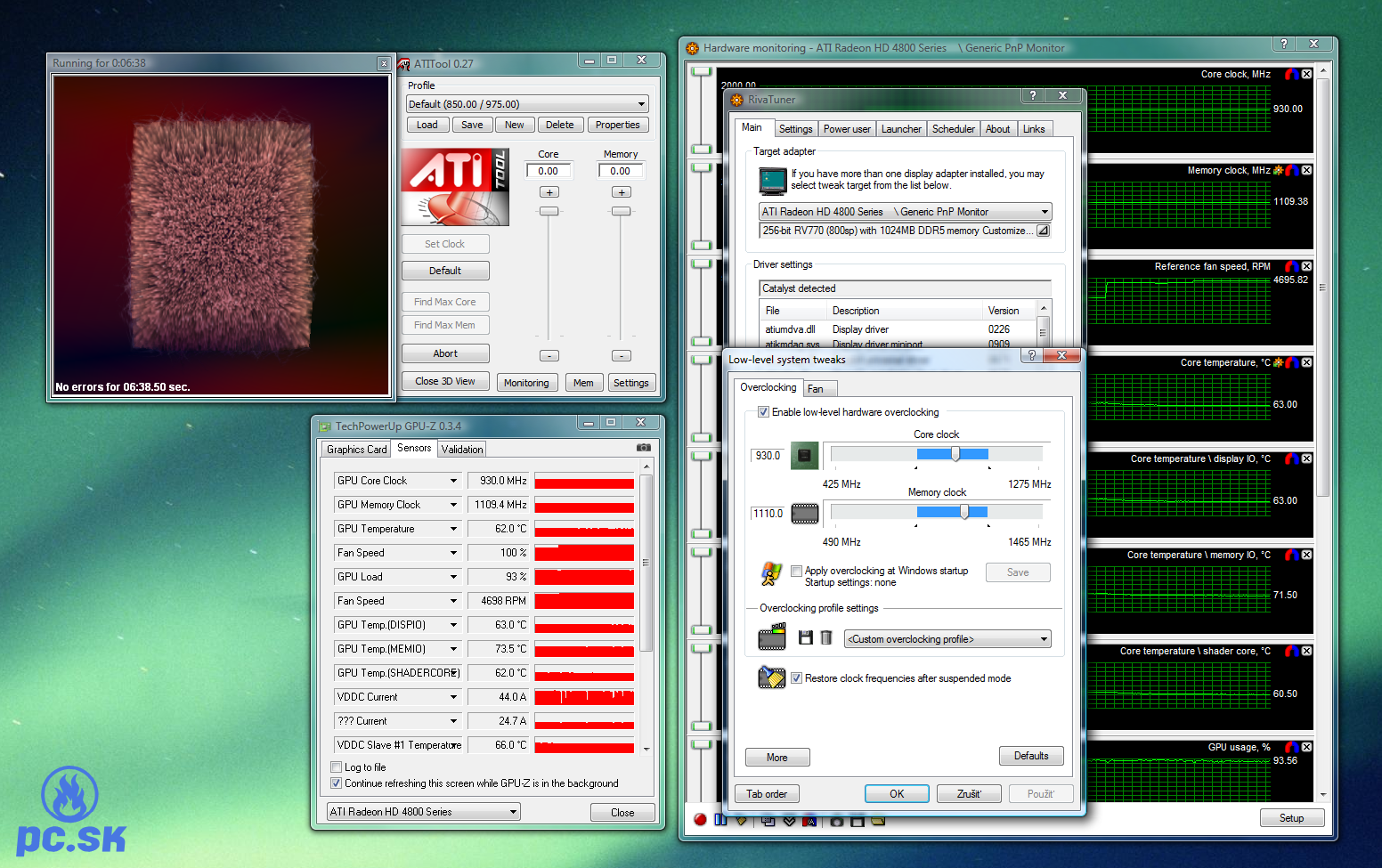Click the GPU chip icon beside Core clock value
This screenshot has width=1382, height=868.
tap(805, 456)
